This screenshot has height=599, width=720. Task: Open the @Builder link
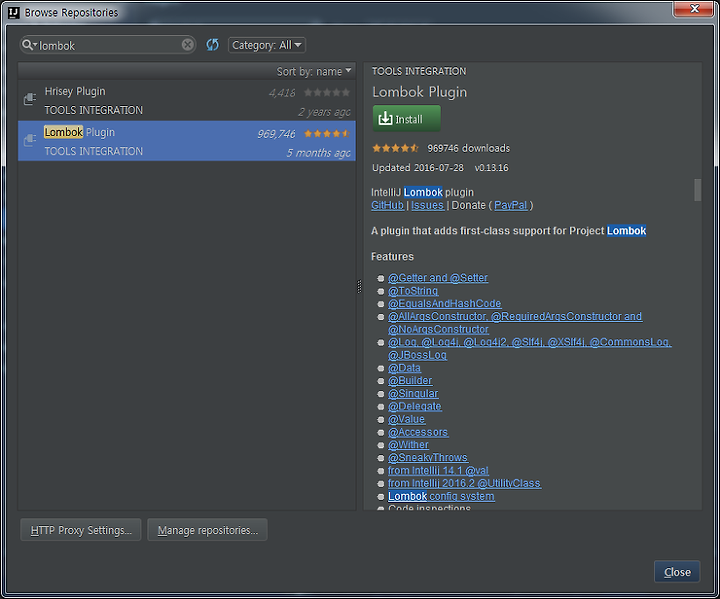(x=410, y=381)
